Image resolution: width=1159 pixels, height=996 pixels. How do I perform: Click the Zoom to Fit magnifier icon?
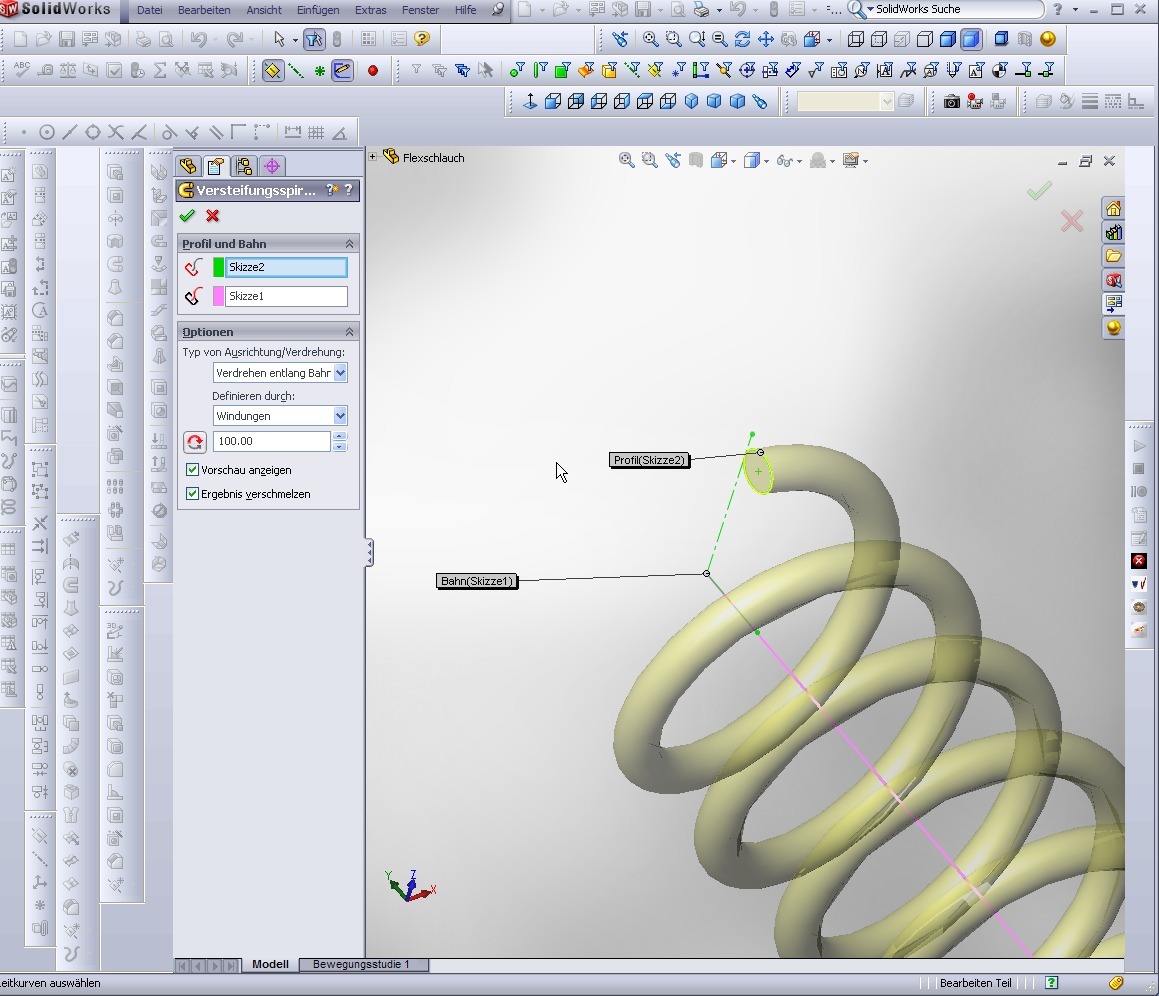pyautogui.click(x=650, y=39)
